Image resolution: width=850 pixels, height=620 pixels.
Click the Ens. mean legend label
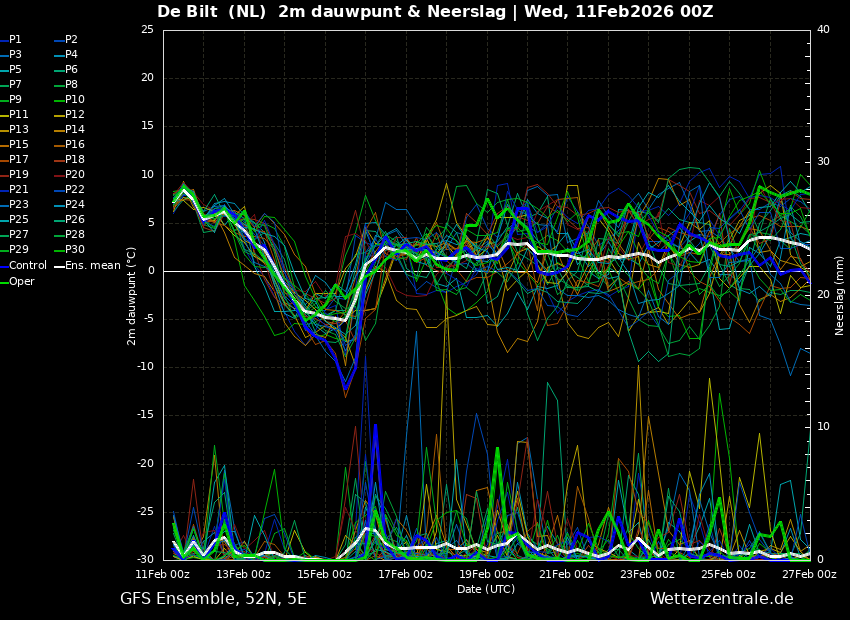(93, 266)
